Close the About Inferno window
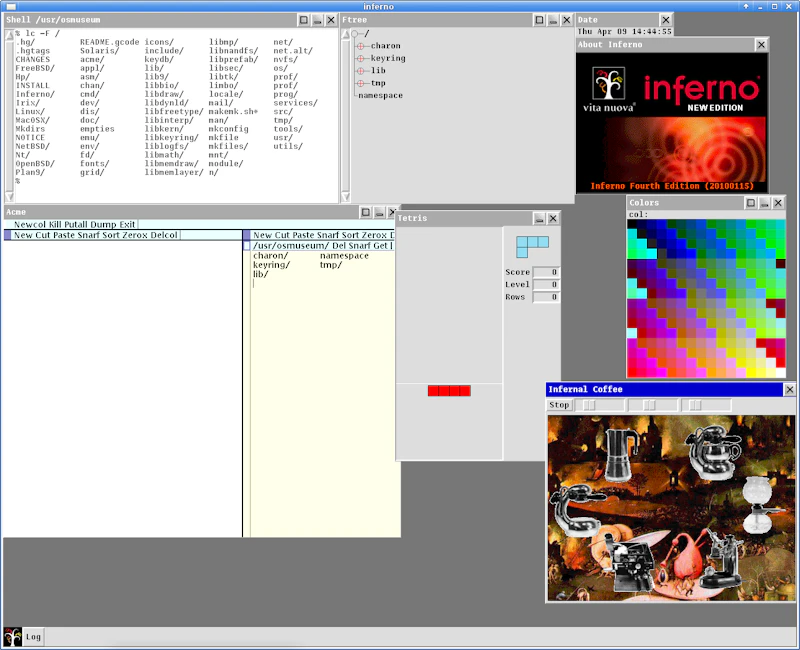 tap(761, 45)
